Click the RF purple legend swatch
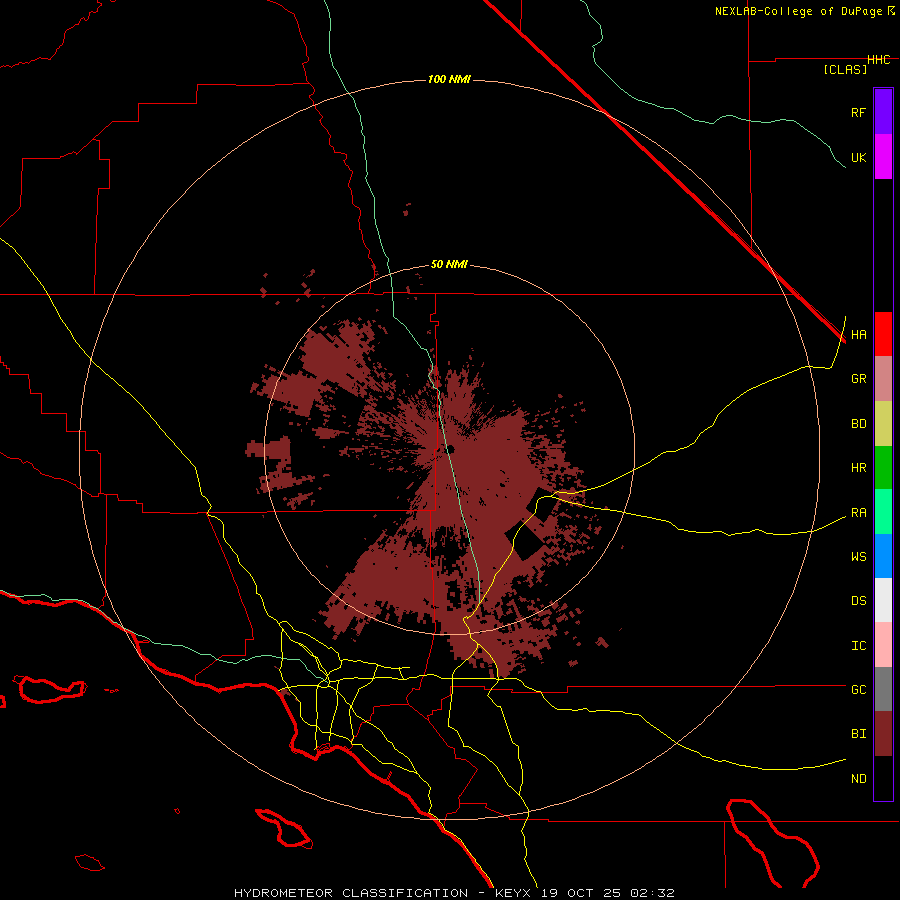The height and width of the screenshot is (900, 900). 883,112
